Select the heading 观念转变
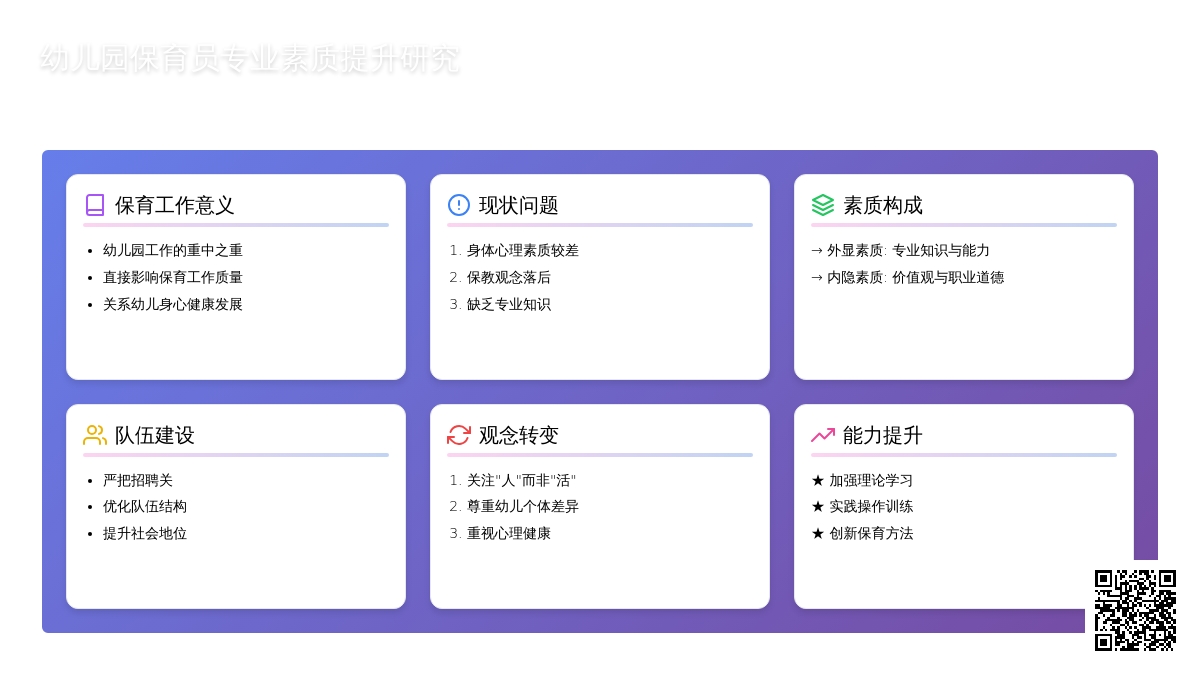The width and height of the screenshot is (1200, 675). 519,435
